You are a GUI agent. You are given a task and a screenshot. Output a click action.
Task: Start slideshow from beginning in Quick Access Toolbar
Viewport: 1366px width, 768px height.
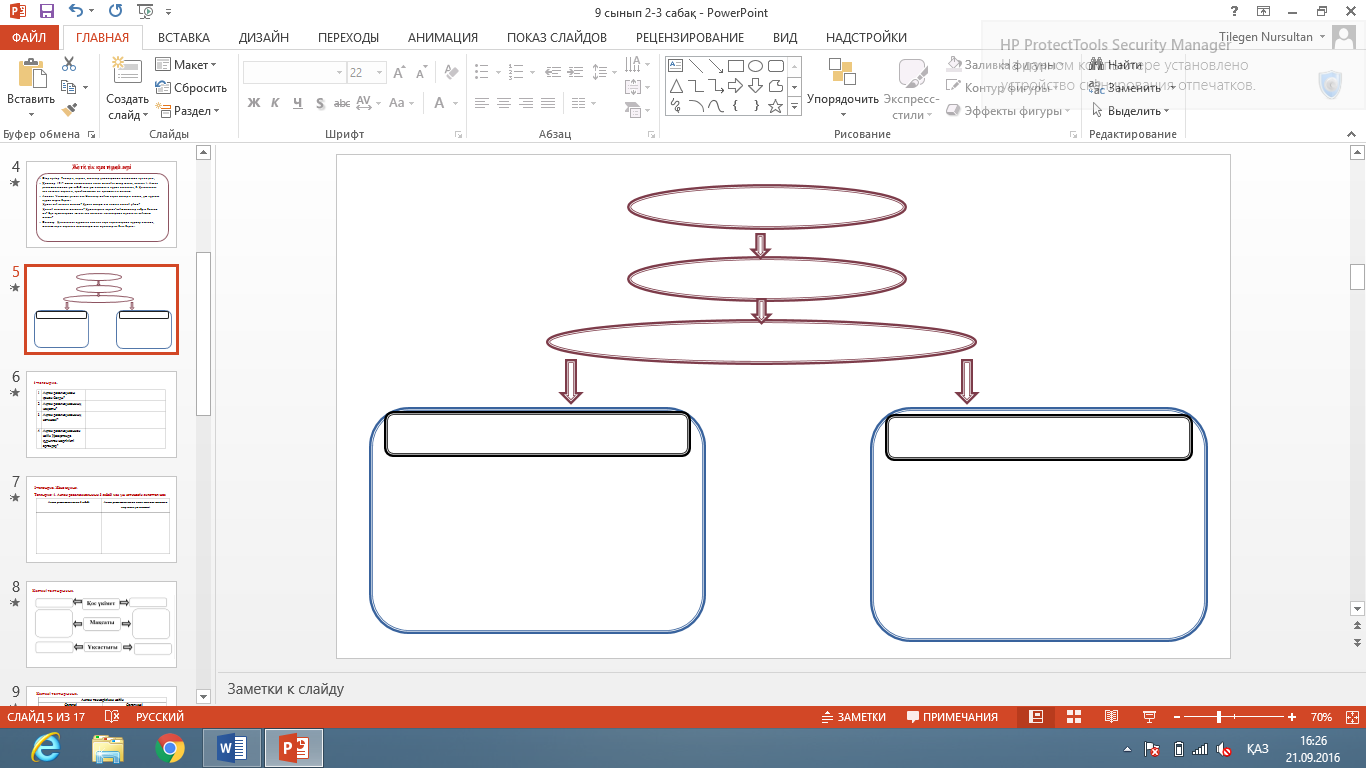pyautogui.click(x=146, y=12)
